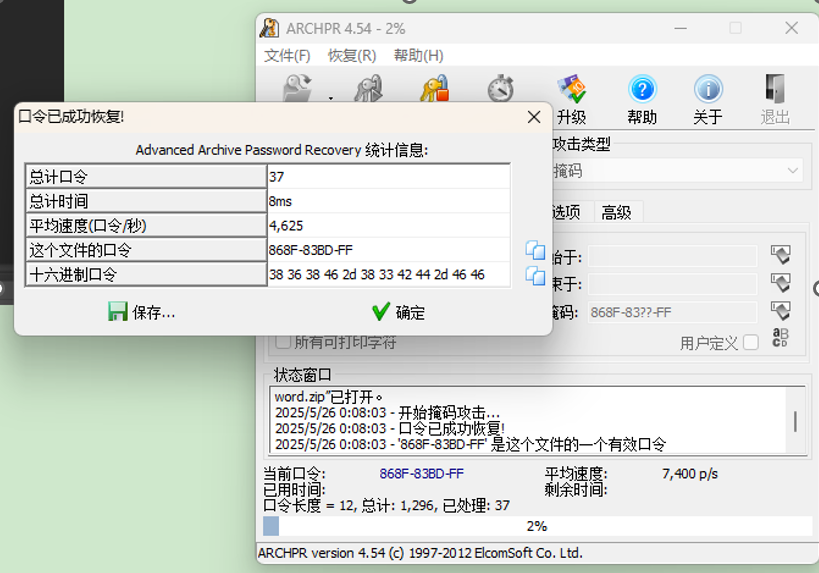The width and height of the screenshot is (819, 573).
Task: Click the end-at input field
Action: click(672, 284)
